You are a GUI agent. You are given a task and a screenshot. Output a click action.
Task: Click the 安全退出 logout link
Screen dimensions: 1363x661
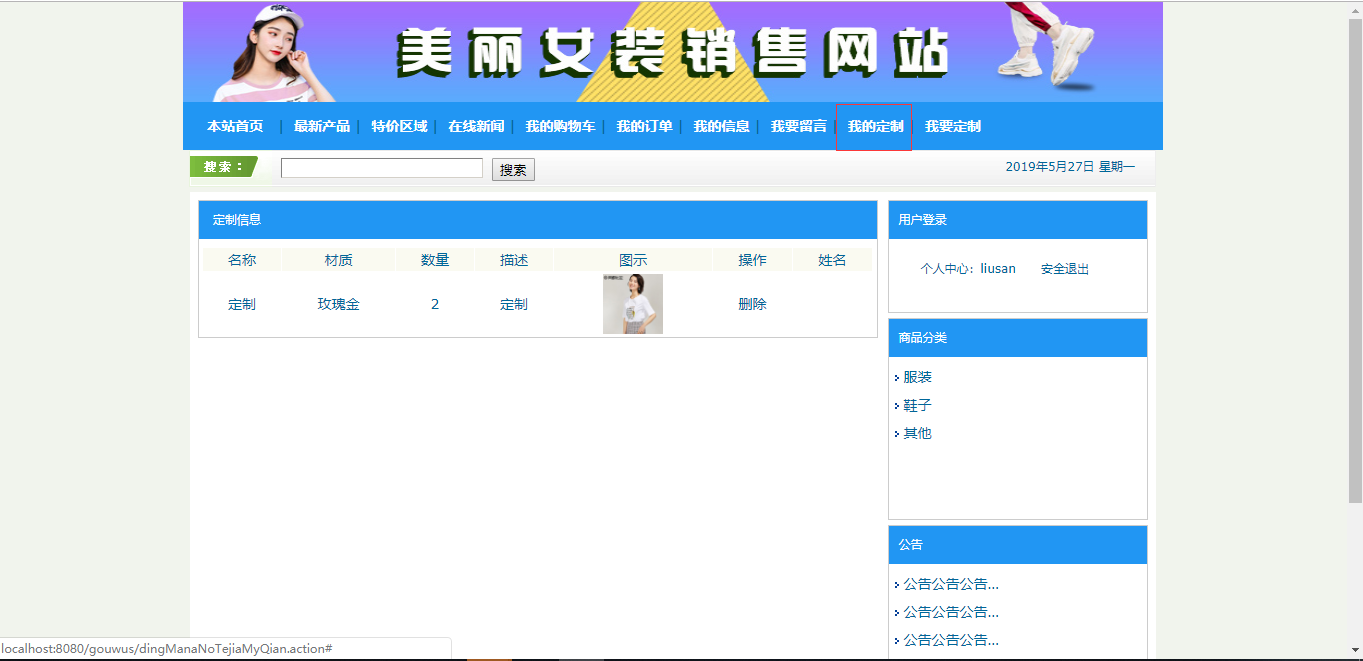1064,269
